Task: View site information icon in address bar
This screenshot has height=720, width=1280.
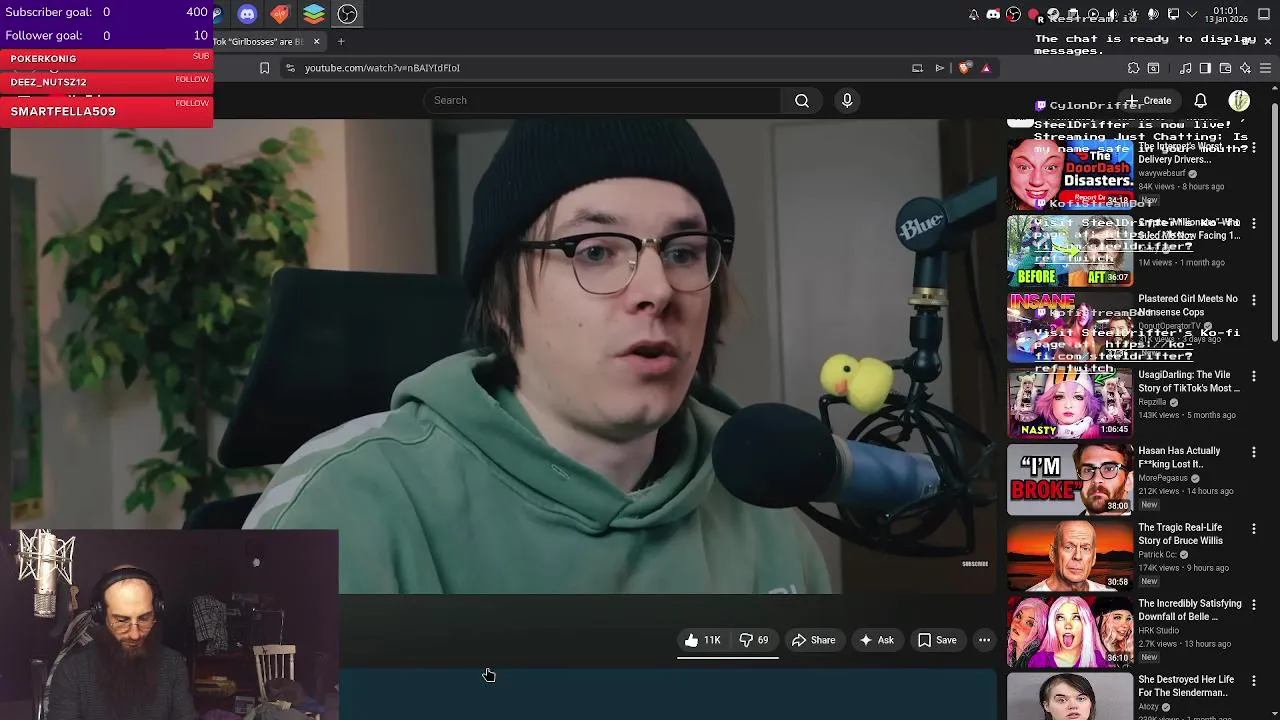Action: point(290,68)
